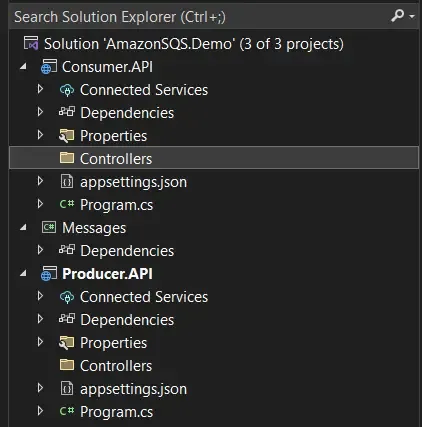422x427 pixels.
Task: Click the Messages C# project icon
Action: coord(49,228)
